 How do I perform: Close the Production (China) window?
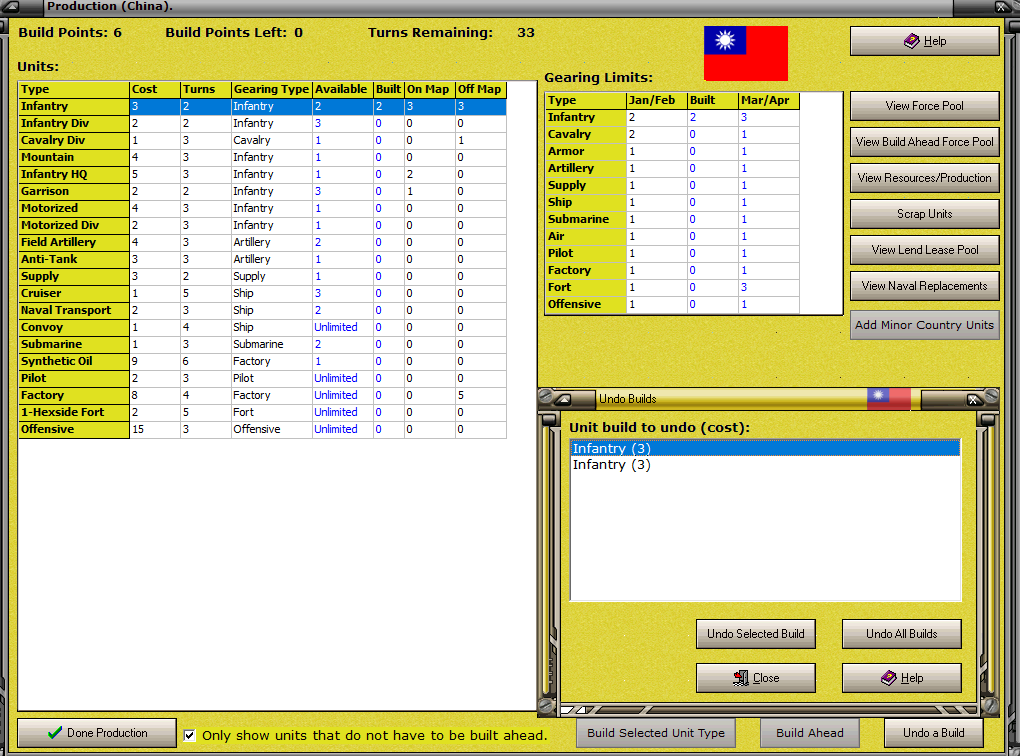pos(1002,7)
